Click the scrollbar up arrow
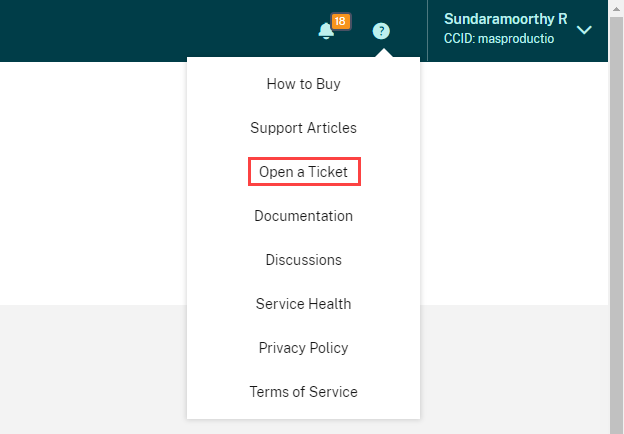This screenshot has width=624, height=434. [x=616, y=8]
